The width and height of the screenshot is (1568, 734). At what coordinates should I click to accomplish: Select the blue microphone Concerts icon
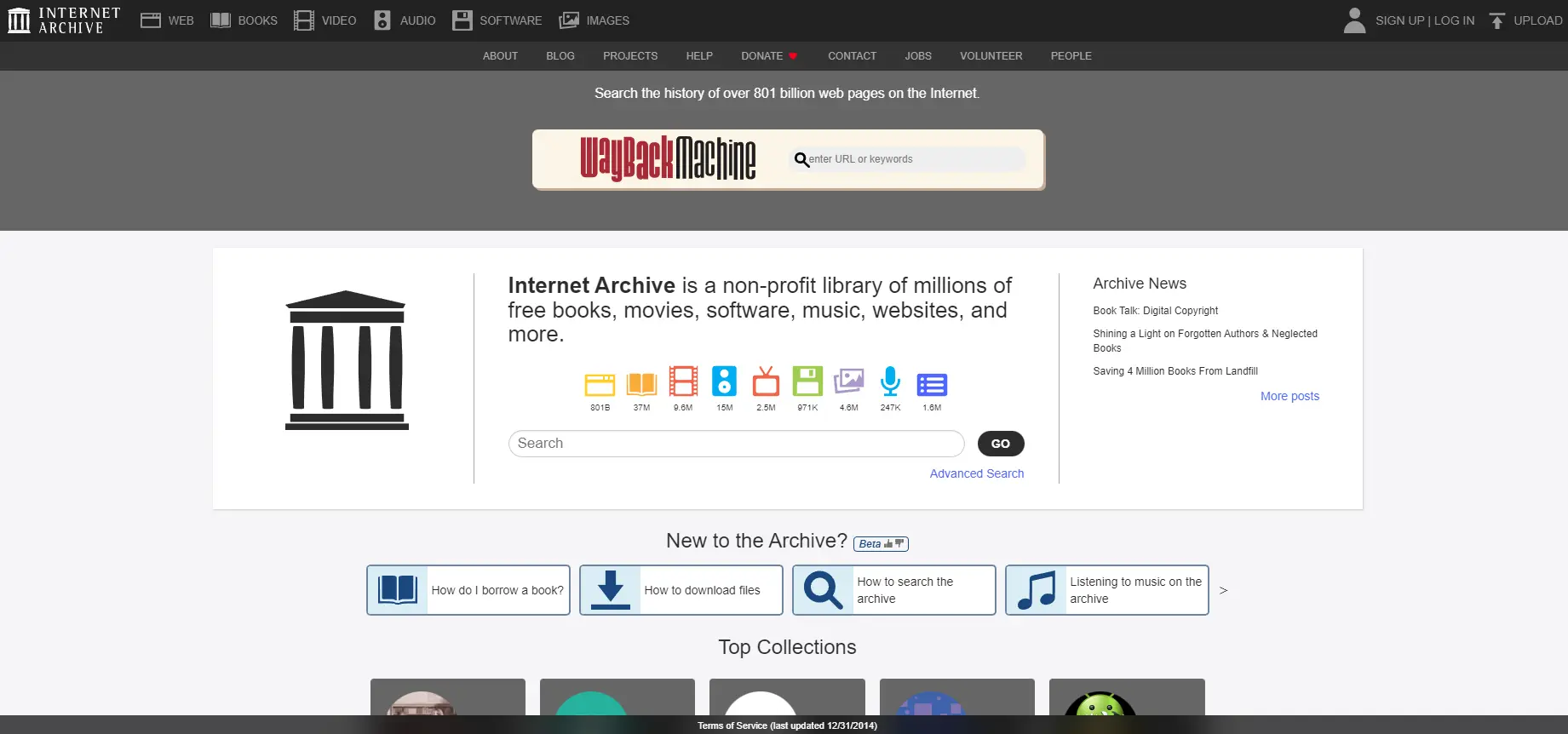[890, 381]
